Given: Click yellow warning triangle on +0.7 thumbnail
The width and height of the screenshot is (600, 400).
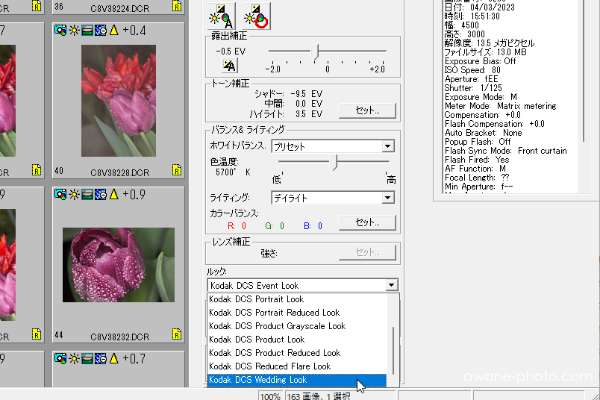Looking at the screenshot, I should (114, 358).
